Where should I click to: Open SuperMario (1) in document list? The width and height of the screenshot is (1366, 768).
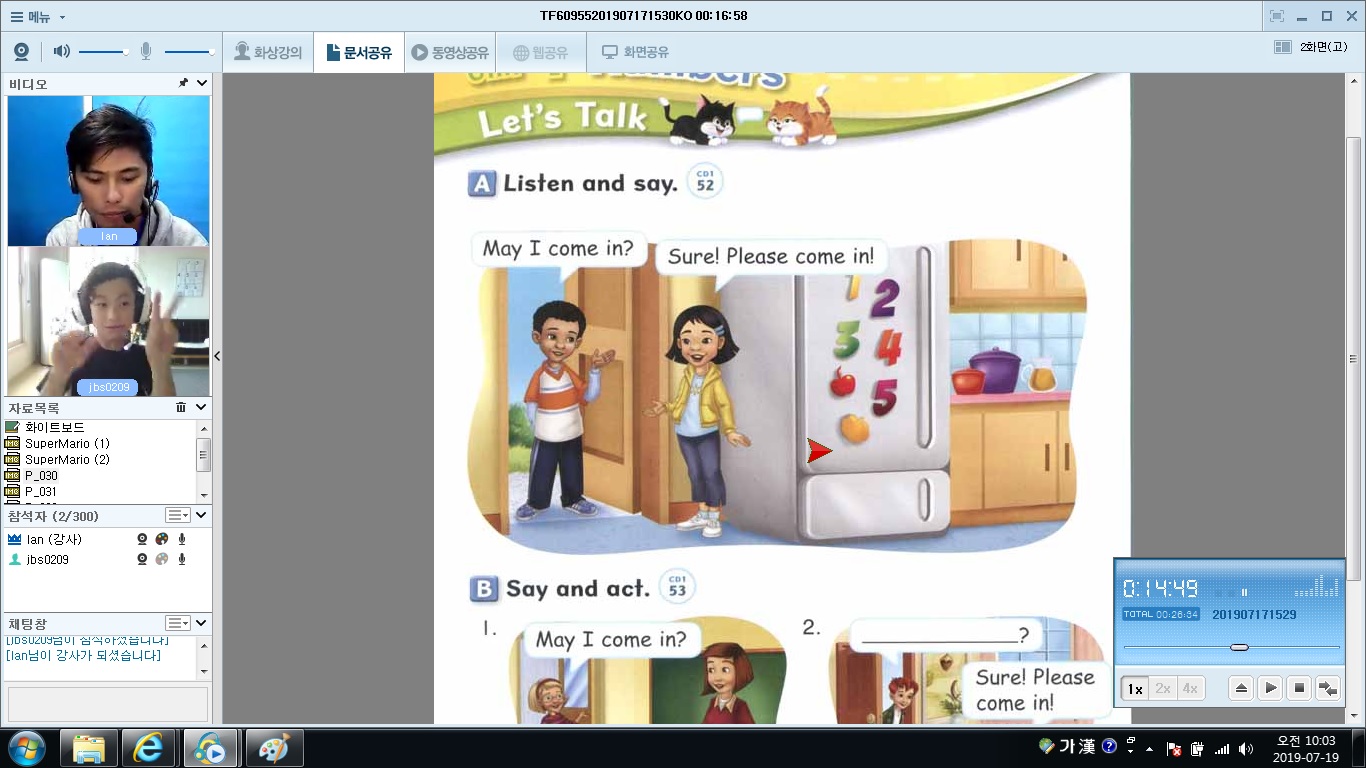pos(67,443)
